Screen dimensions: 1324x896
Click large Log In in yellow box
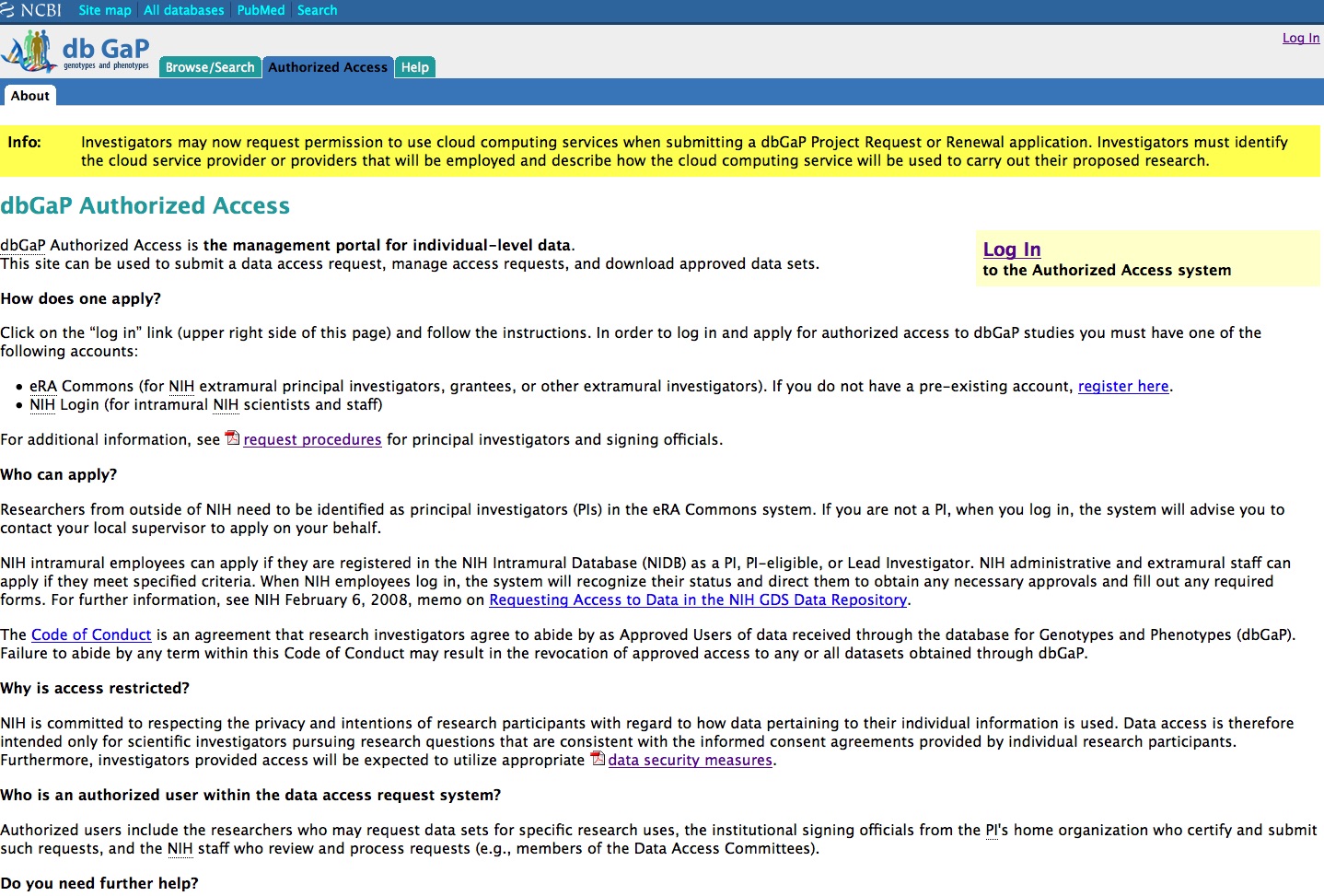[x=1011, y=250]
